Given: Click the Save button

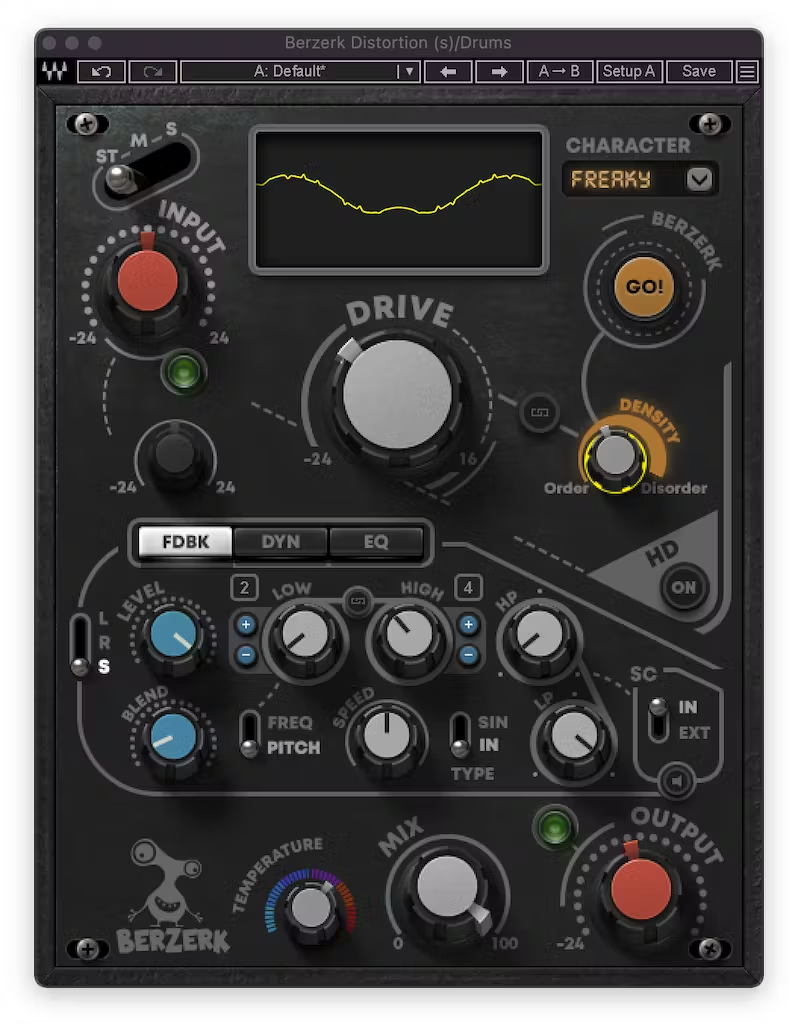Looking at the screenshot, I should tap(698, 71).
